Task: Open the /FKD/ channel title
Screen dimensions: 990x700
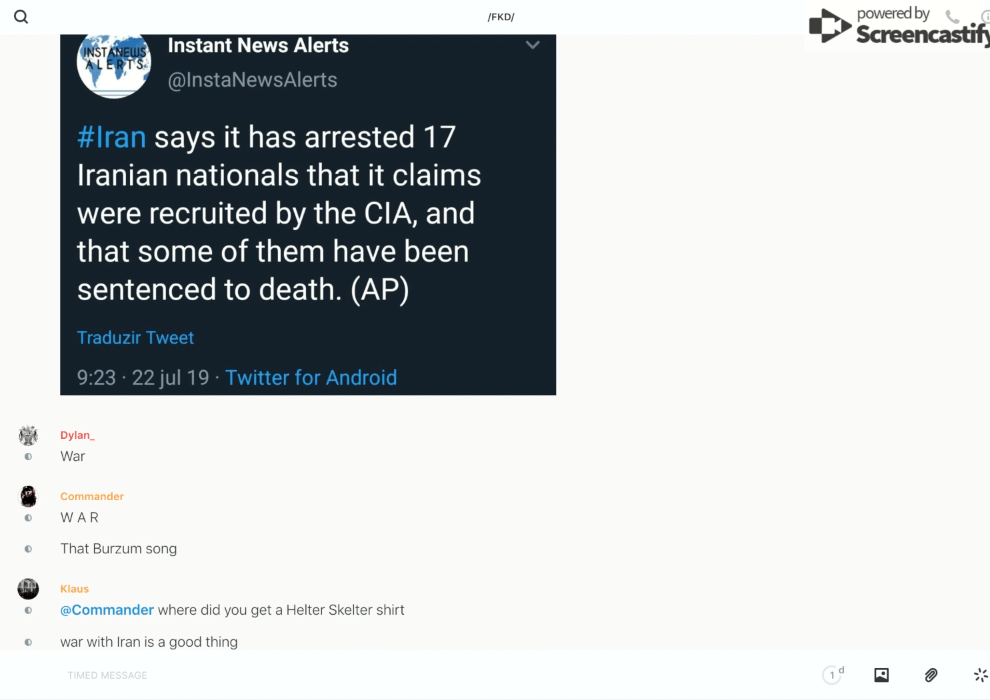Action: pyautogui.click(x=501, y=17)
